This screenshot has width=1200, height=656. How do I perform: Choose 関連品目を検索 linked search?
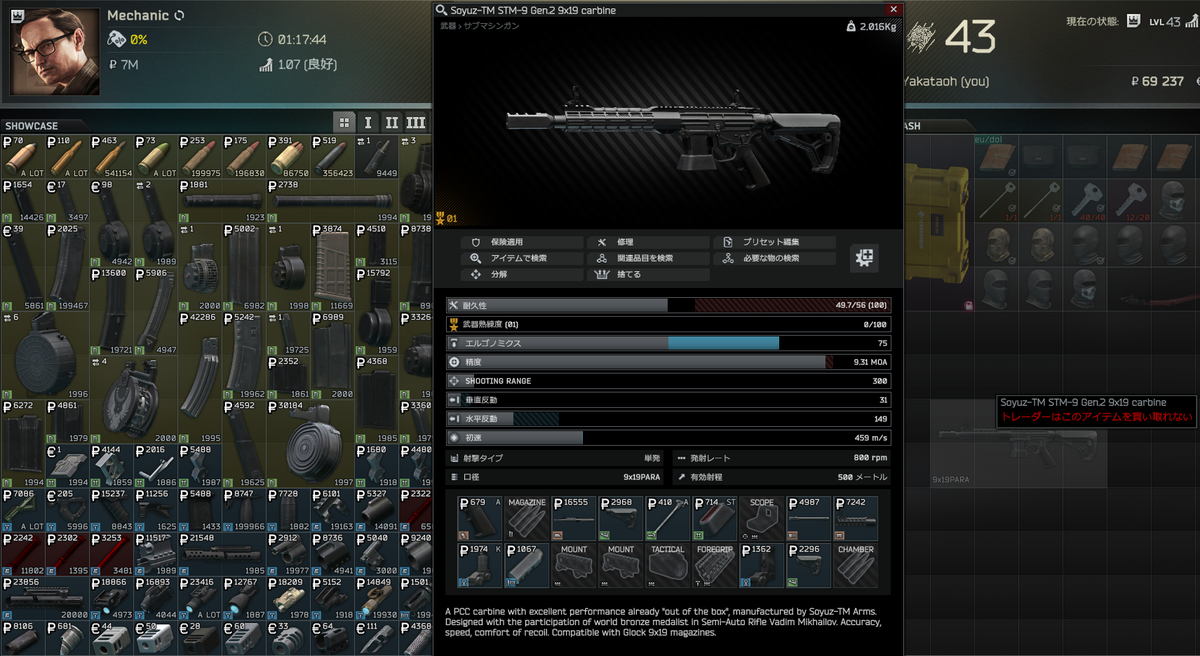pos(646,258)
